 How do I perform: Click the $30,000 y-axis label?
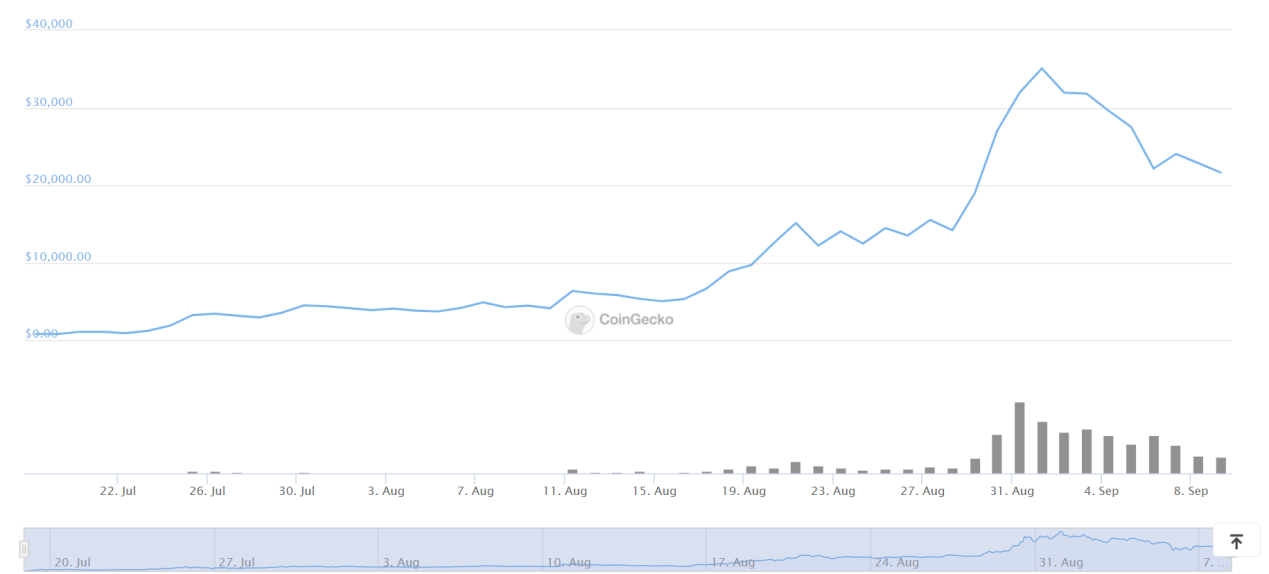click(x=49, y=102)
